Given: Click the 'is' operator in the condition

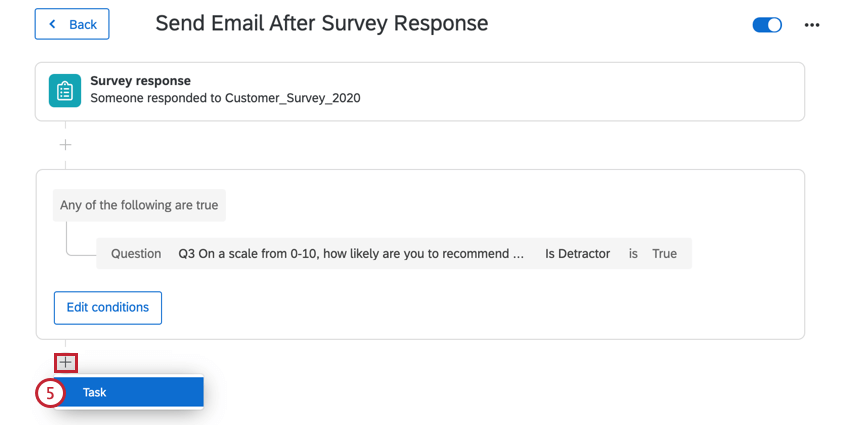Looking at the screenshot, I should click(x=633, y=254).
